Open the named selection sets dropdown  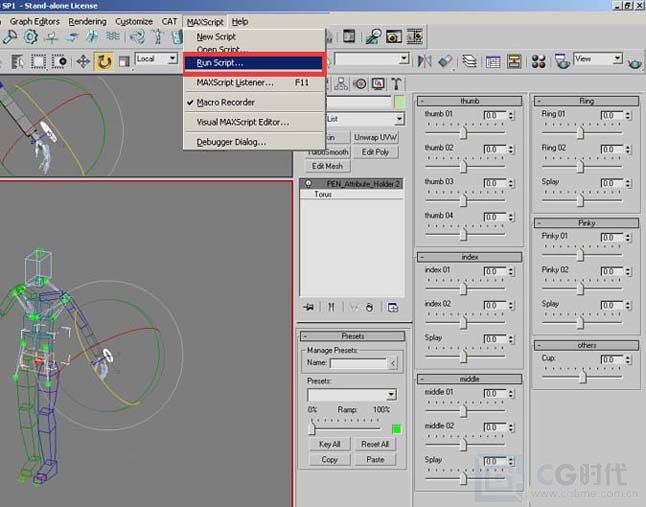click(372, 59)
